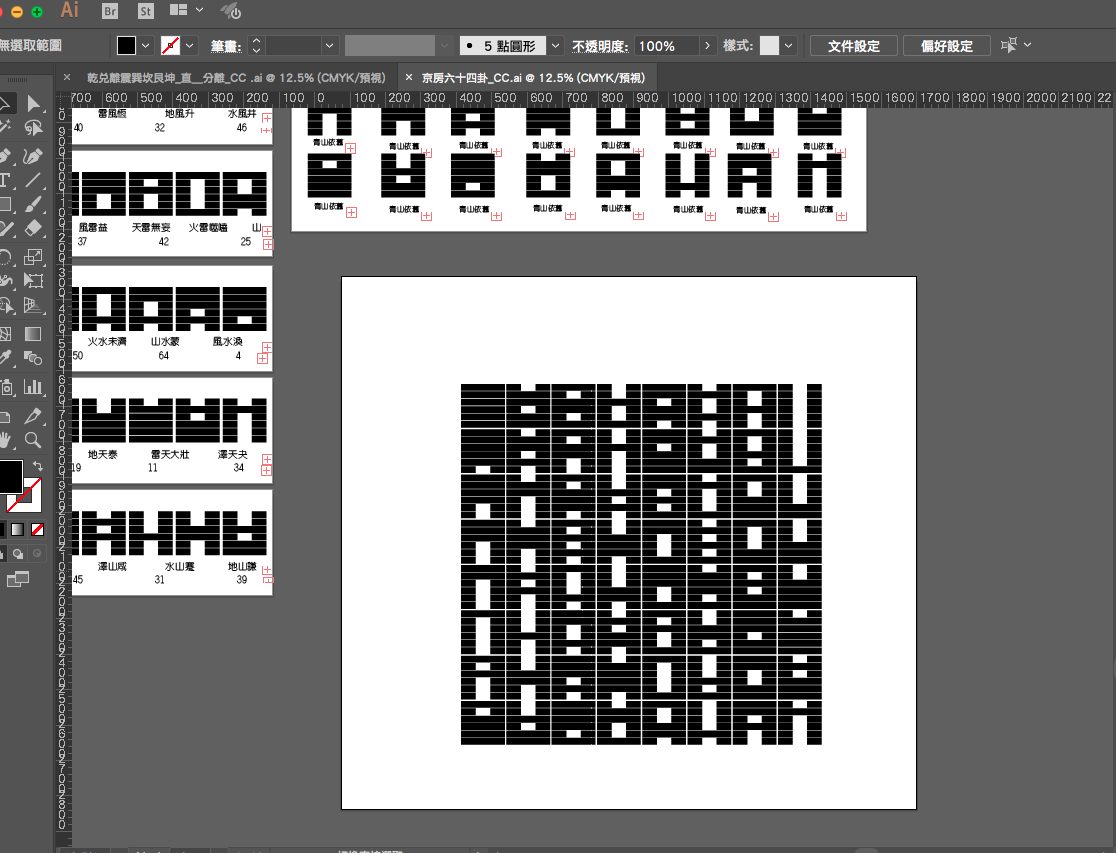
Task: Switch to the 乾兌離震巽坎艮坤 document tab
Action: (236, 78)
